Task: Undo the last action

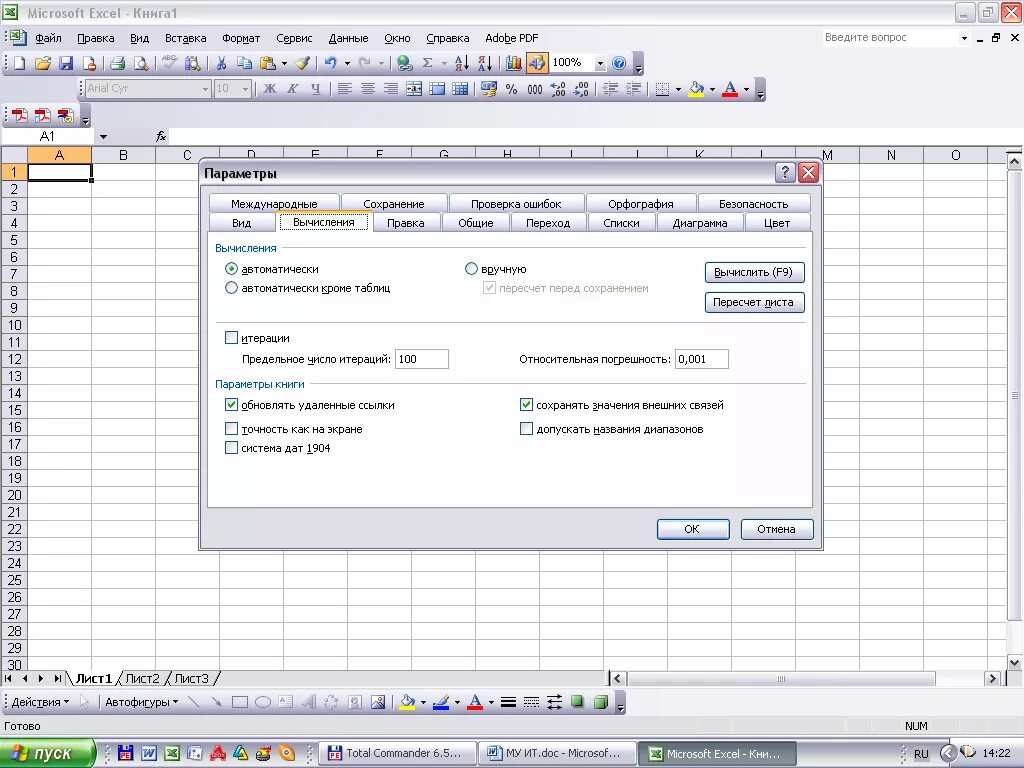Action: coord(330,63)
